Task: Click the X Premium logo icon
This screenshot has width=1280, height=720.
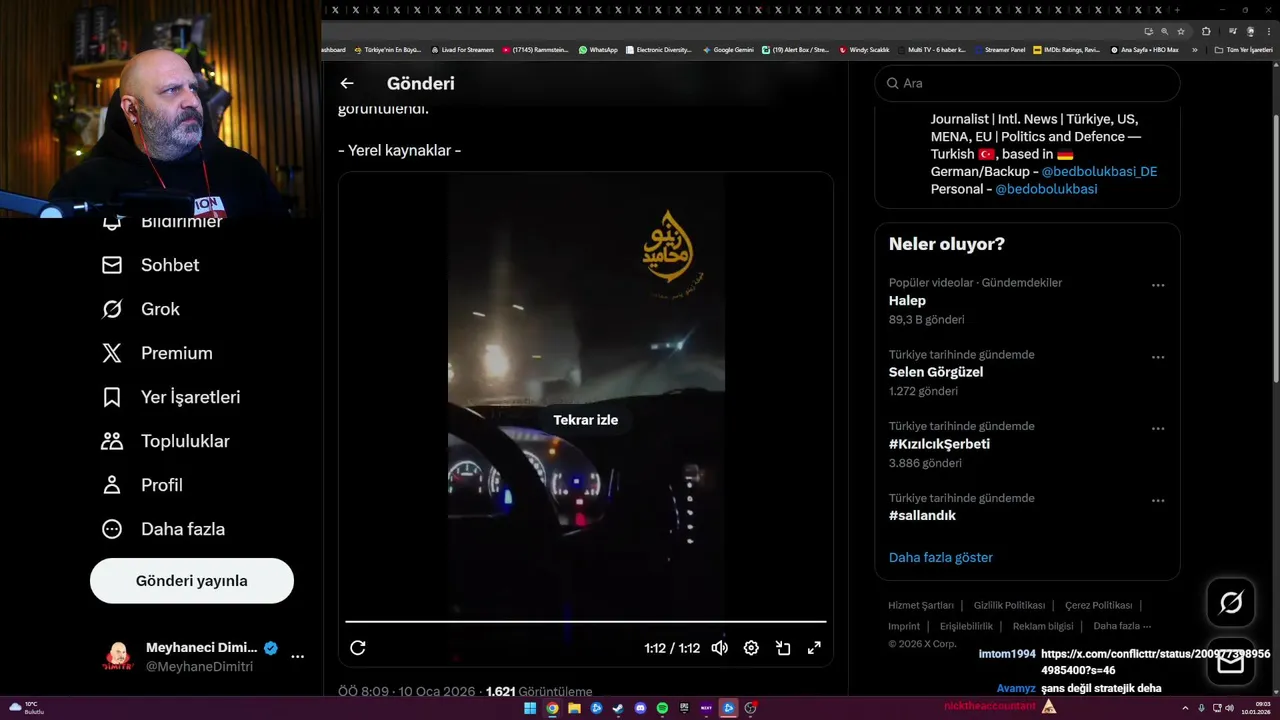Action: (x=112, y=353)
